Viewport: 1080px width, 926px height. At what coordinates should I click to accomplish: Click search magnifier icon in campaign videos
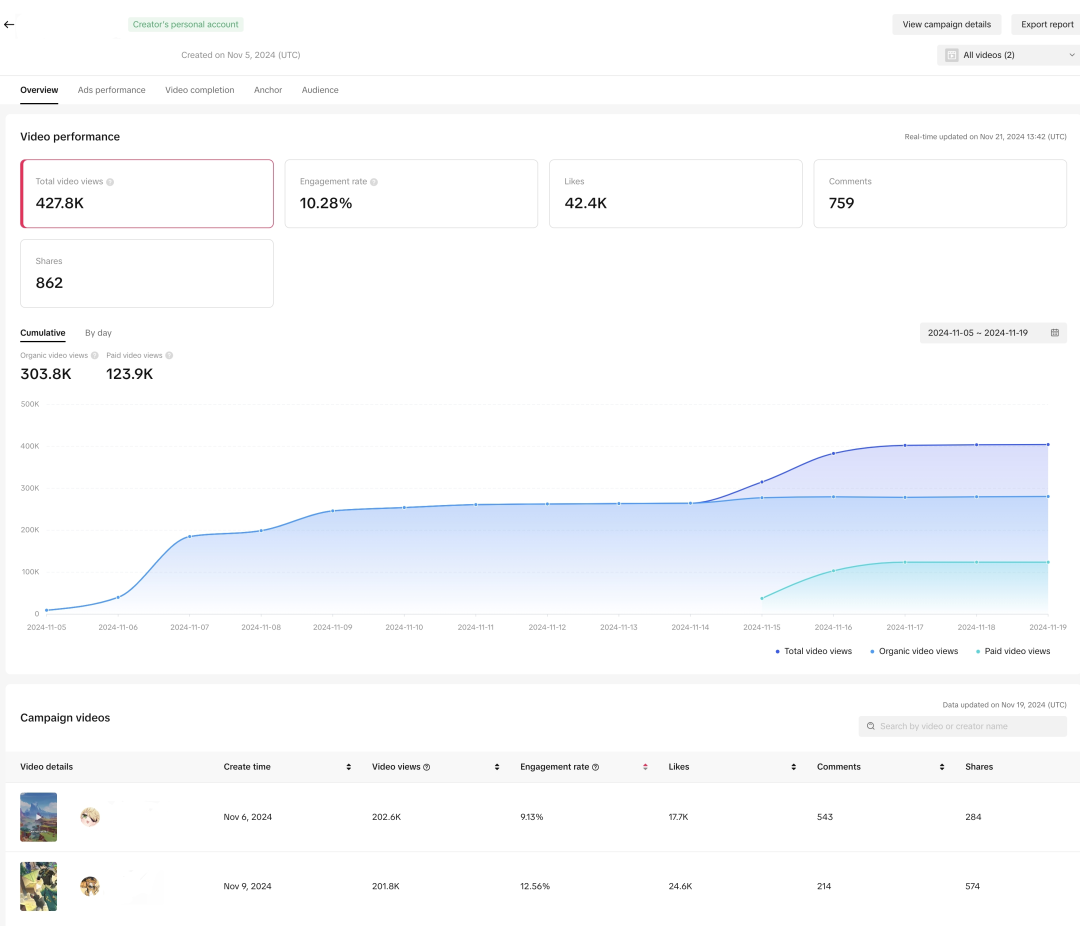(x=871, y=726)
